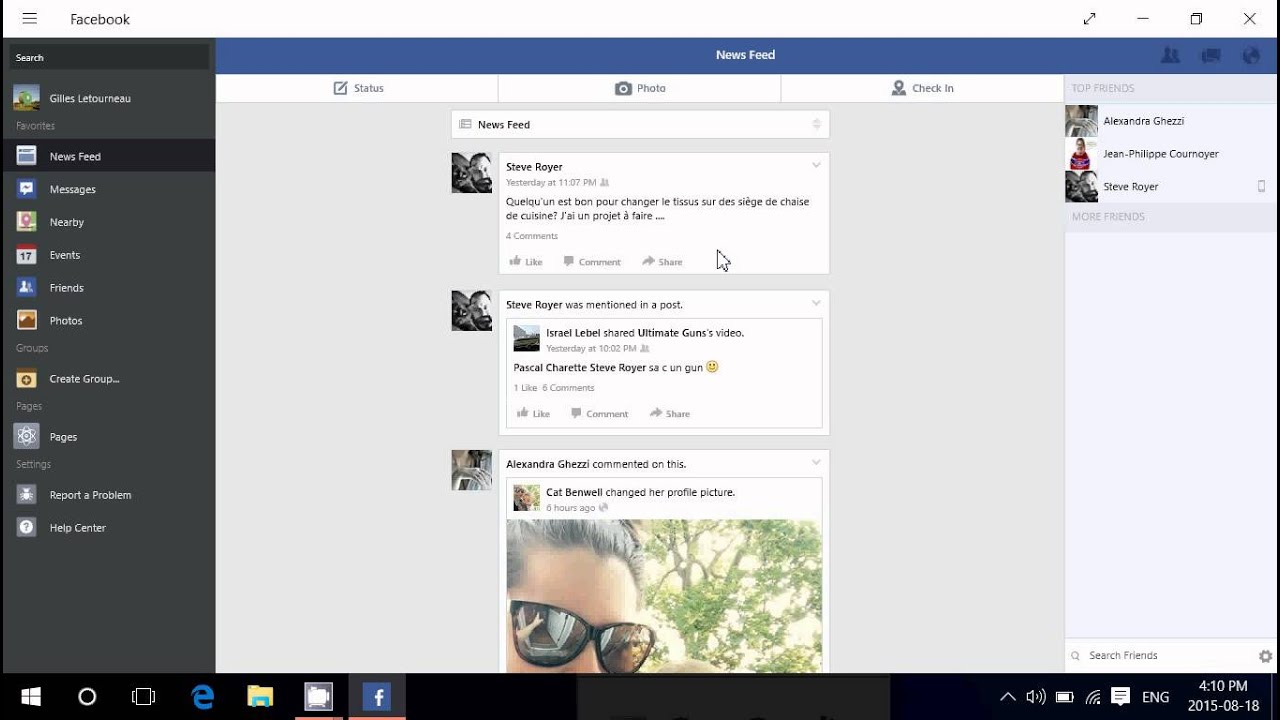
Task: Show hidden system tray icons
Action: pos(1007,697)
